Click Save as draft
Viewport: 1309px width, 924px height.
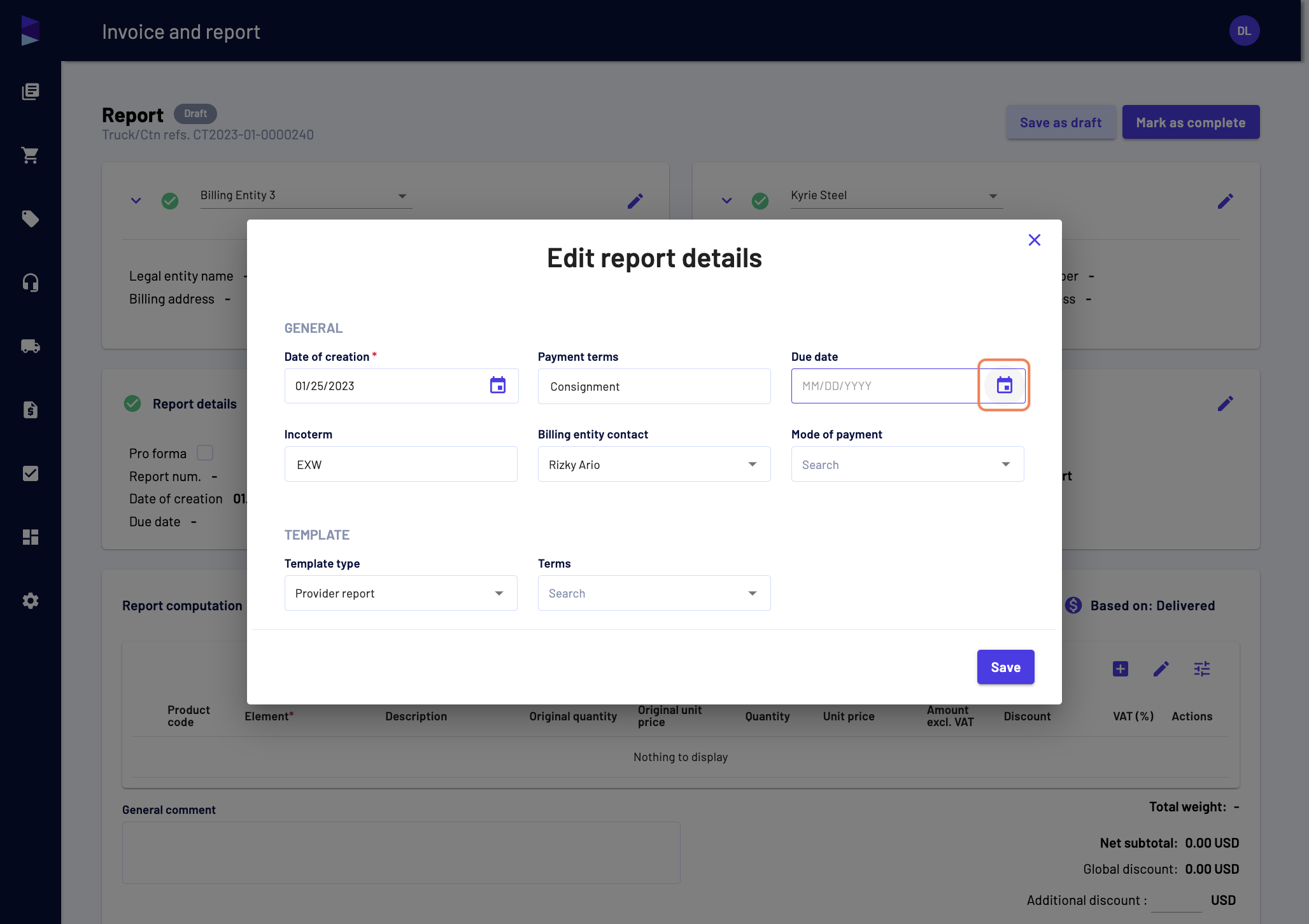[1061, 122]
